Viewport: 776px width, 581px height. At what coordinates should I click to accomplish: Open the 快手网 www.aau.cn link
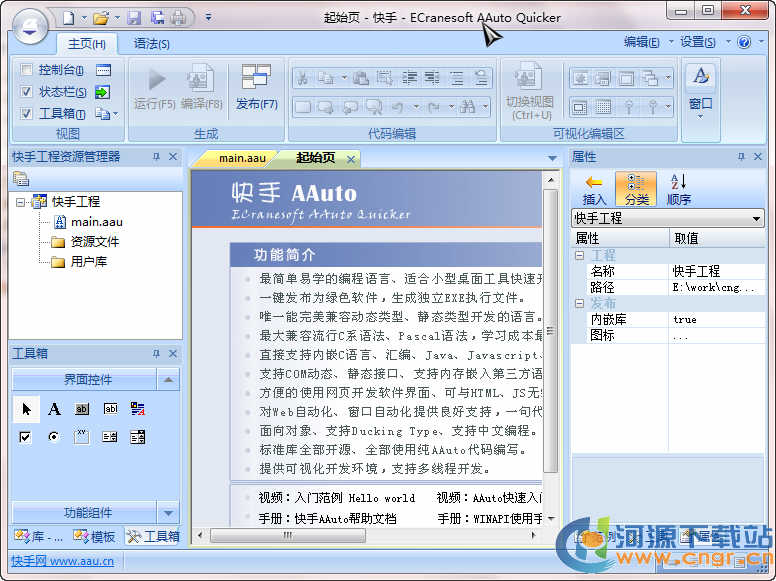coord(62,561)
